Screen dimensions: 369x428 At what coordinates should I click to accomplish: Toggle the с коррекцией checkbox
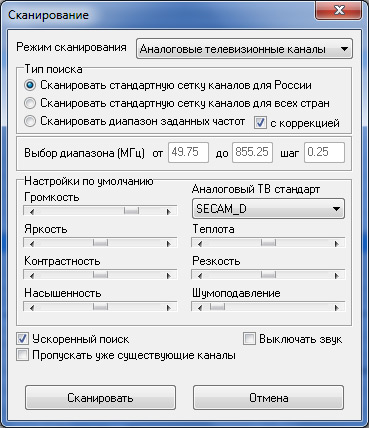[260, 123]
